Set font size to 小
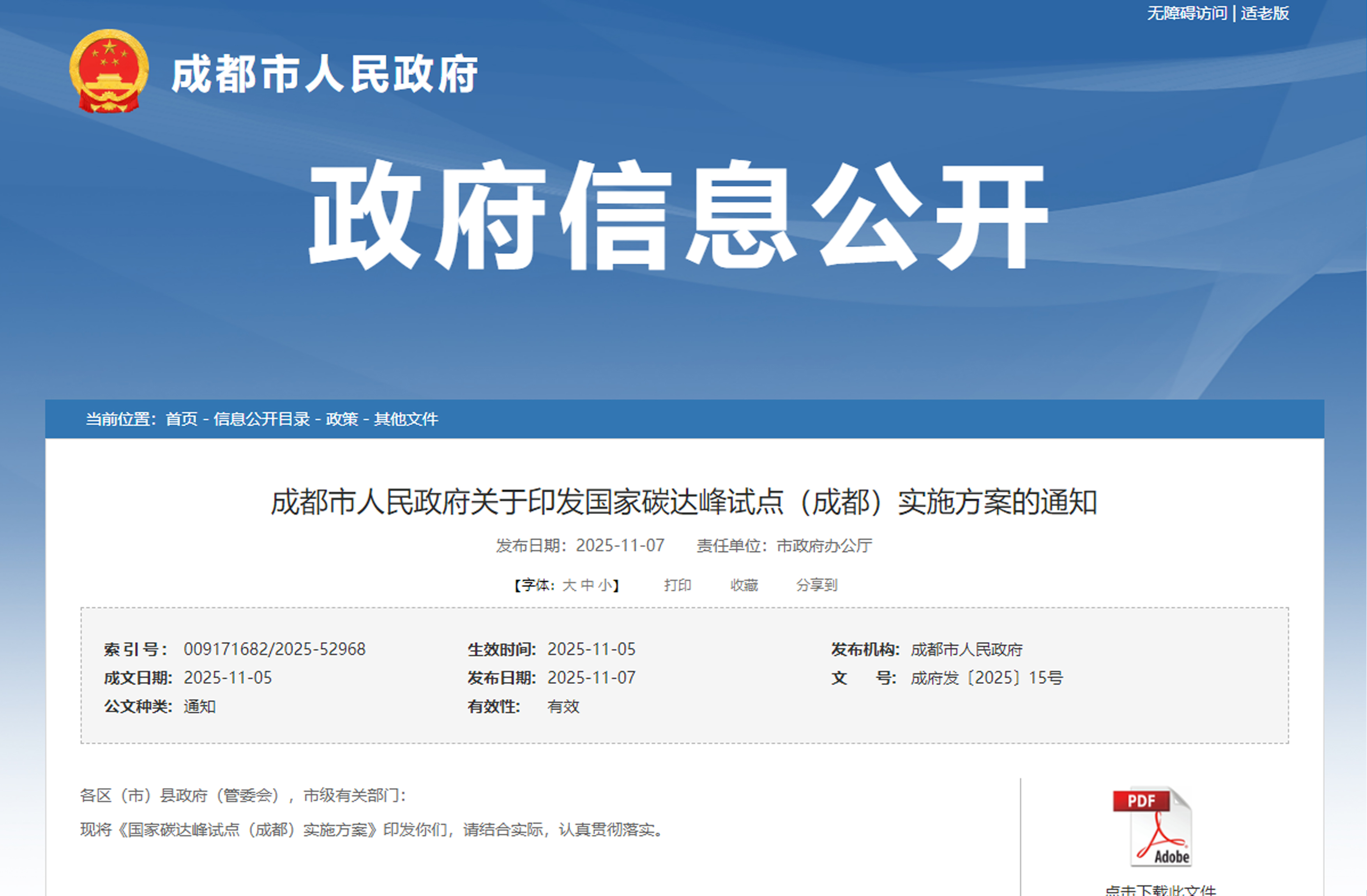 pyautogui.click(x=605, y=585)
